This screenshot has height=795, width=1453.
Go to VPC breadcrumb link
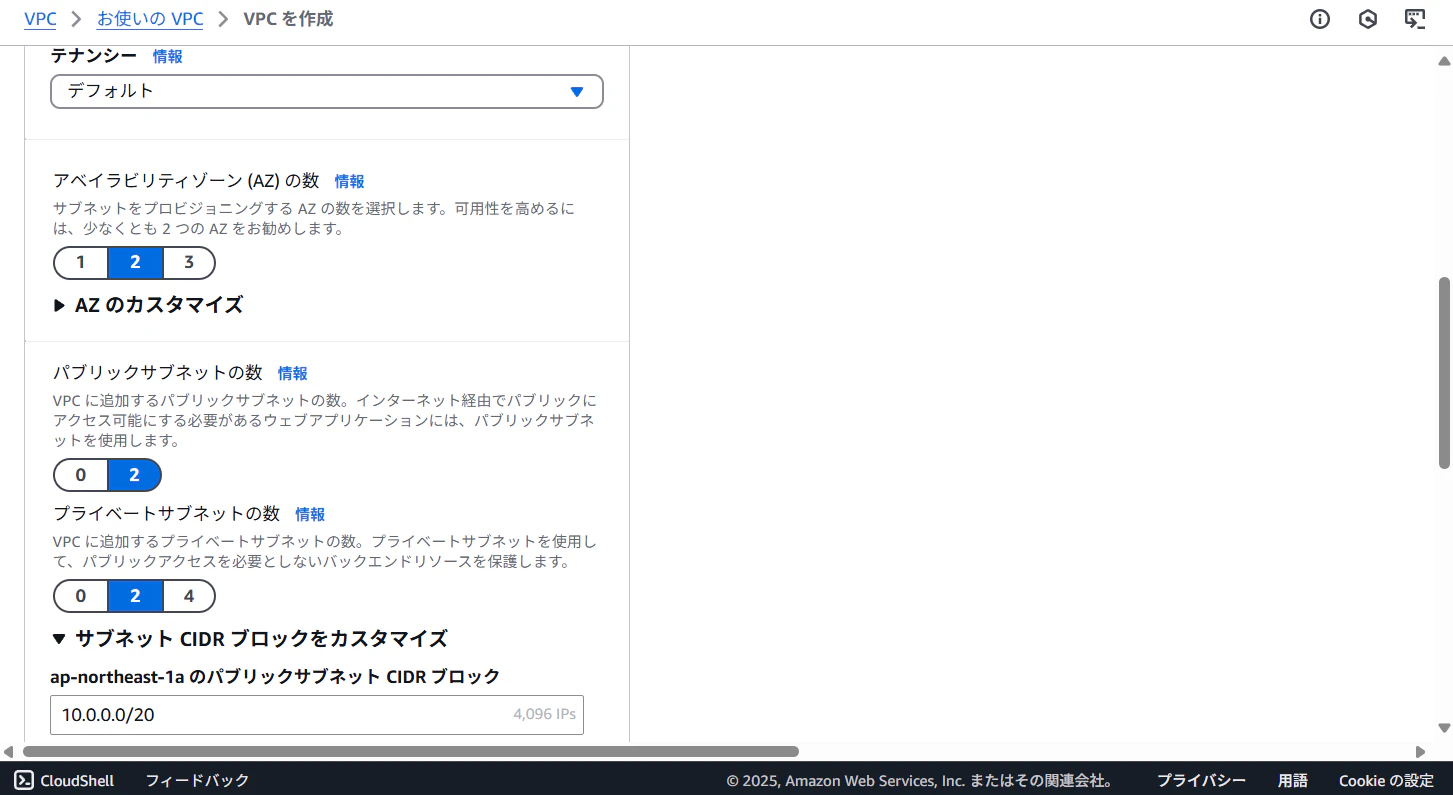(x=40, y=19)
